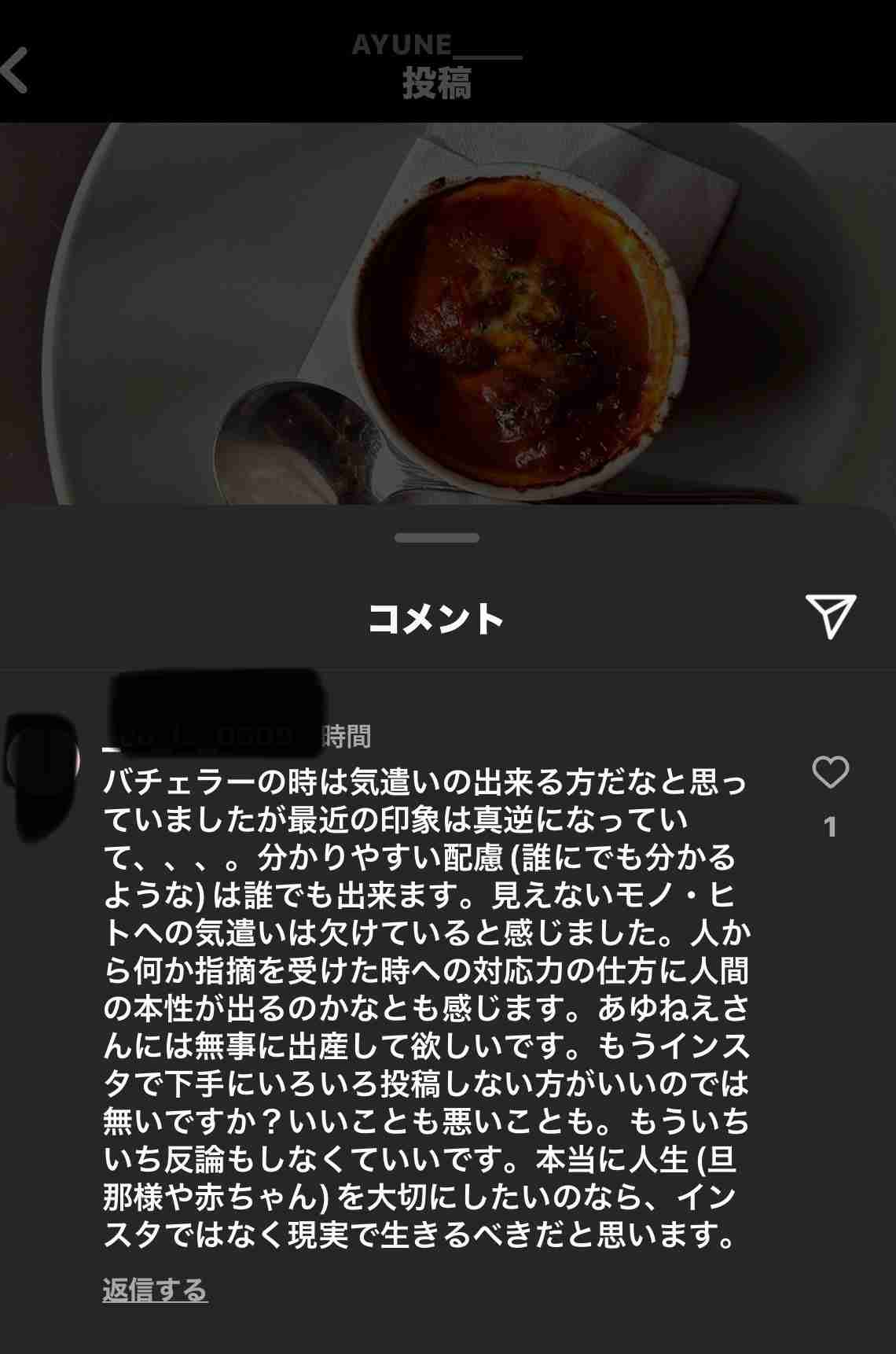Tap the 投稿 title in the header
Screen dimensions: 896x1354
pyautogui.click(x=437, y=83)
